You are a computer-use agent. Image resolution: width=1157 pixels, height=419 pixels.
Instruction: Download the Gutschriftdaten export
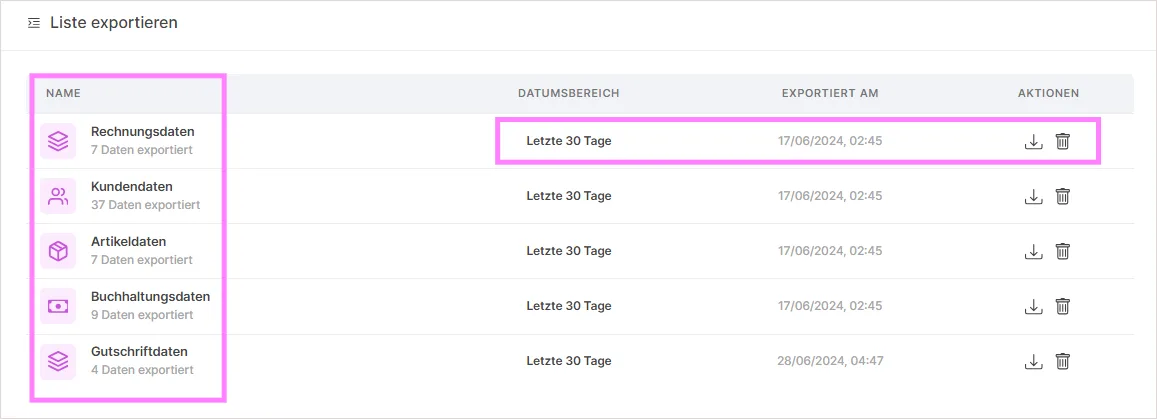pos(1034,361)
